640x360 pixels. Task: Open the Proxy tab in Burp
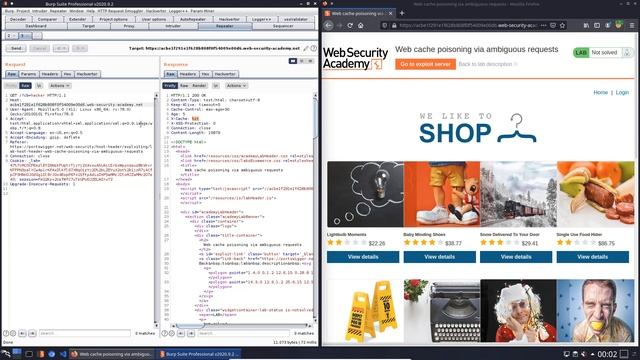coord(129,26)
